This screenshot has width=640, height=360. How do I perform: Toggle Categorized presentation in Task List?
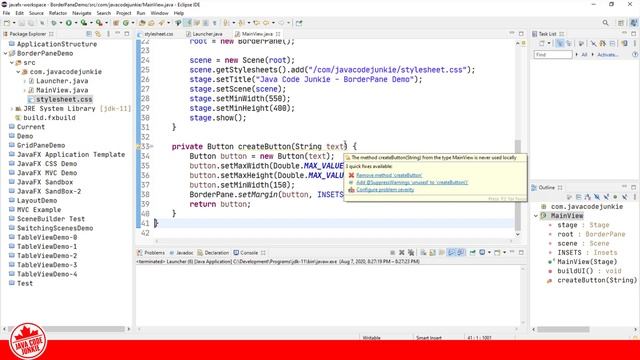(x=560, y=43)
